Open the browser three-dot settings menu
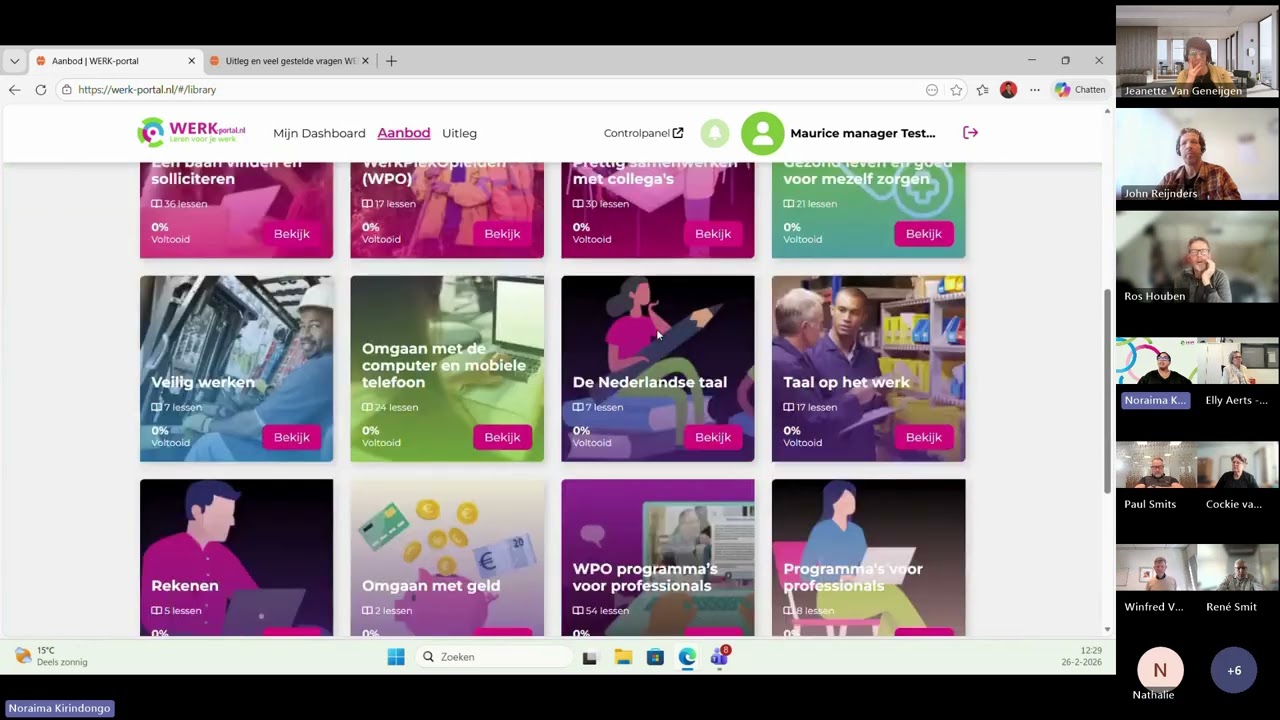 pos(1034,90)
